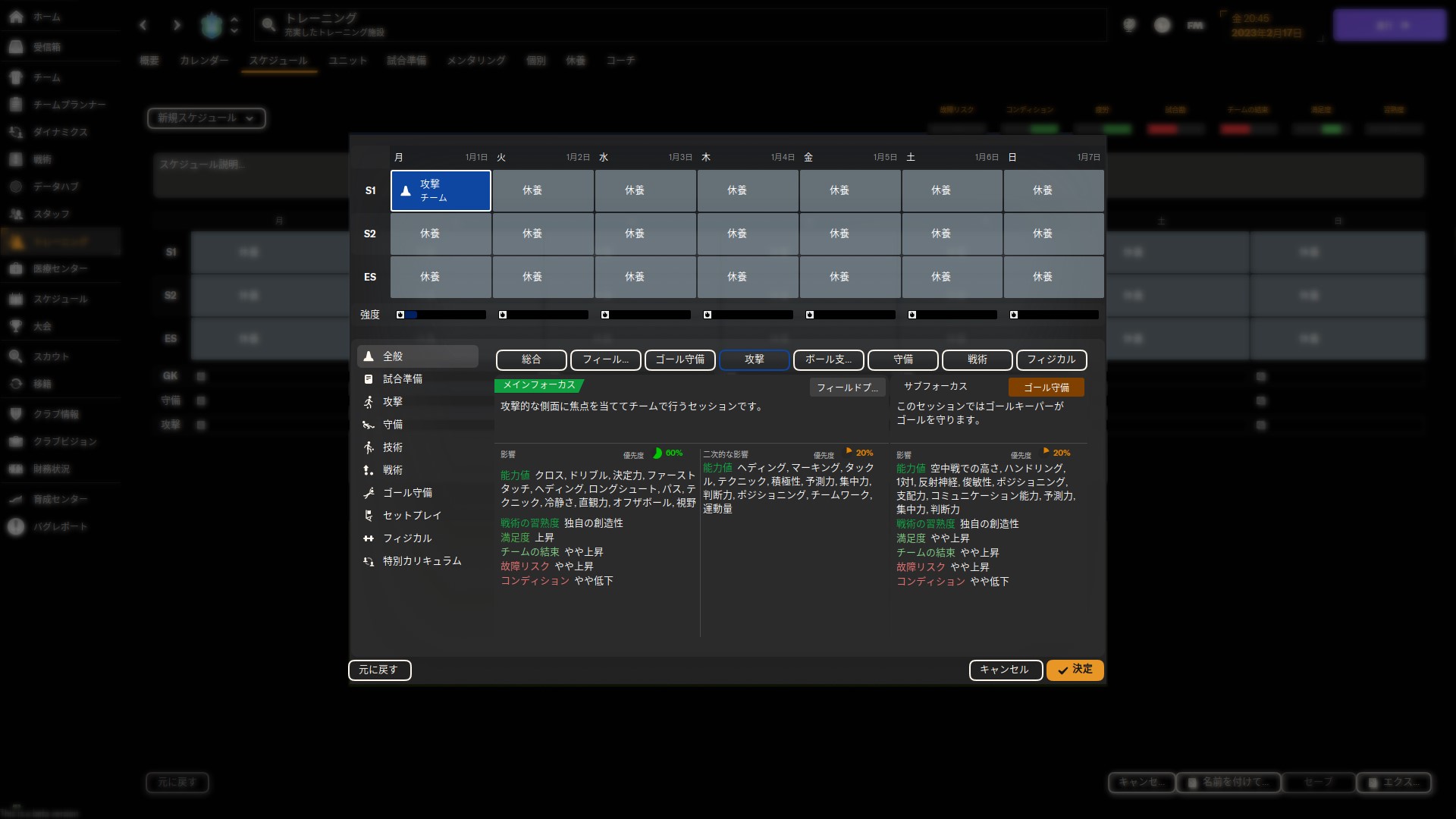
Task: Open the 特別カリキュラム category icon
Action: [x=369, y=561]
